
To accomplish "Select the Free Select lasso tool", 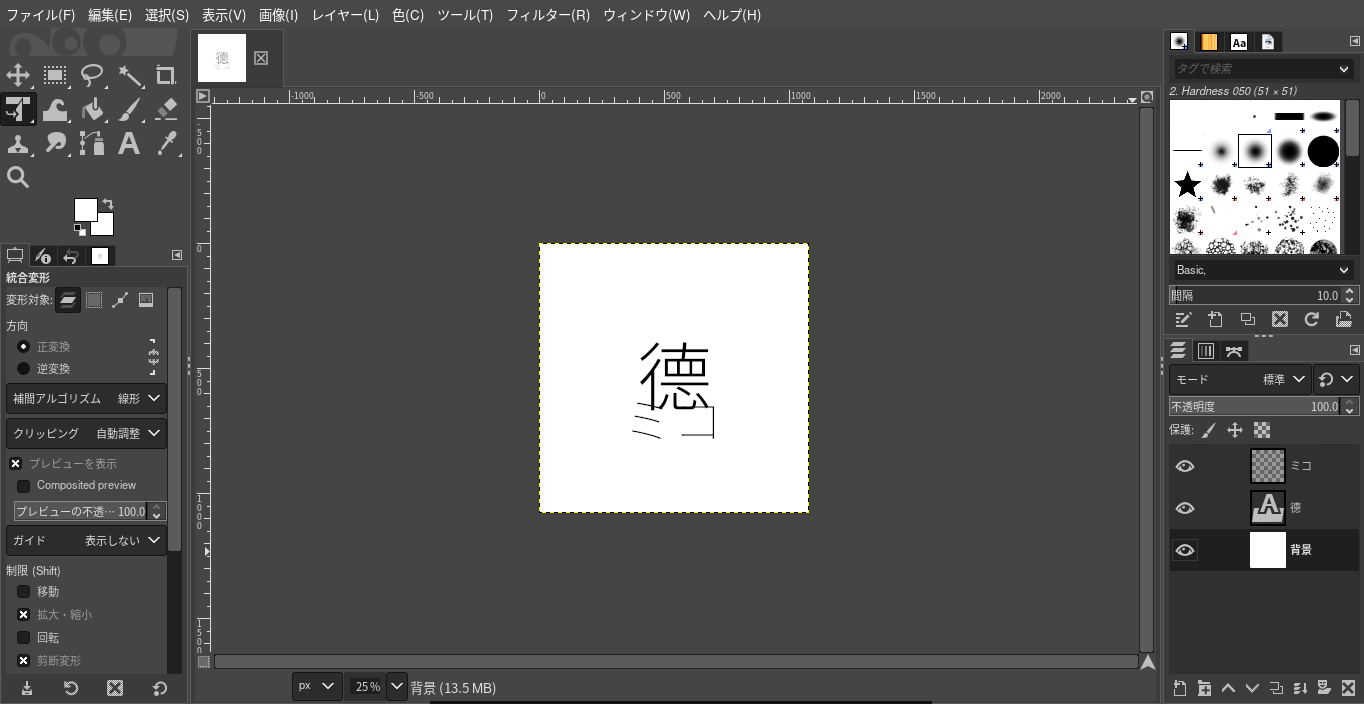I will pos(92,75).
